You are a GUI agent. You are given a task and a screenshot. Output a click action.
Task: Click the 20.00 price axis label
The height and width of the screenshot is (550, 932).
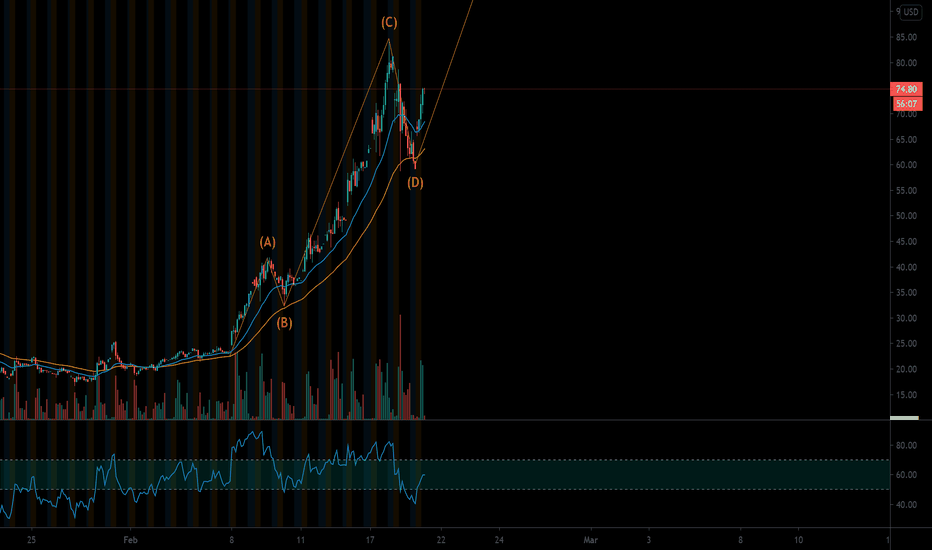pos(906,369)
